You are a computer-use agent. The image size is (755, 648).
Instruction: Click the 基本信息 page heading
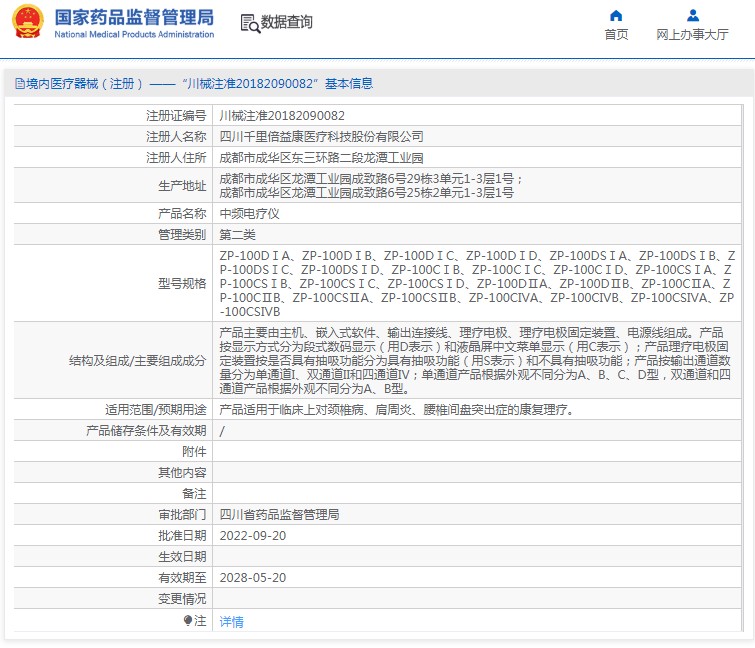tap(349, 84)
